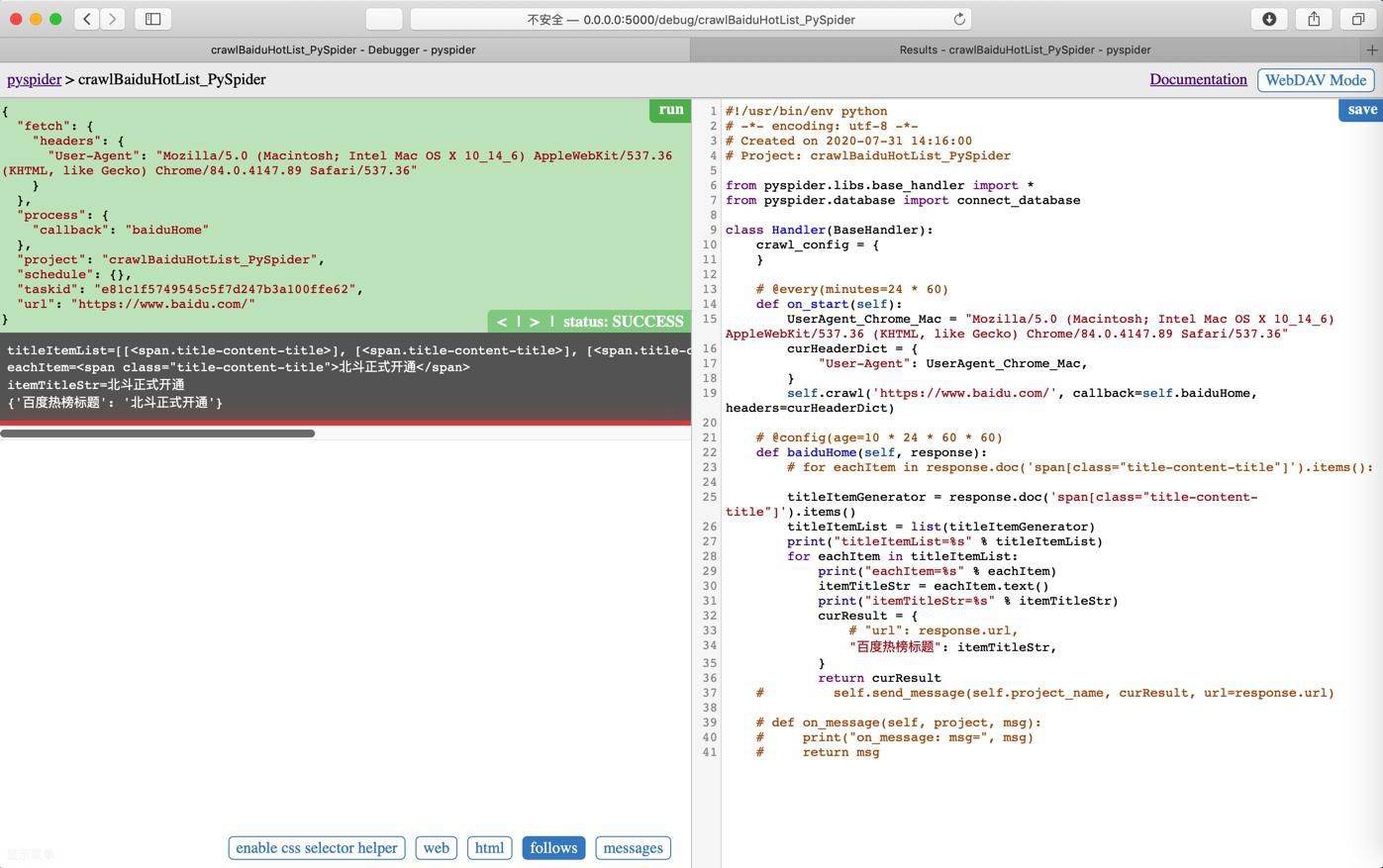
Task: Click code line return curResult
Action: (x=879, y=678)
